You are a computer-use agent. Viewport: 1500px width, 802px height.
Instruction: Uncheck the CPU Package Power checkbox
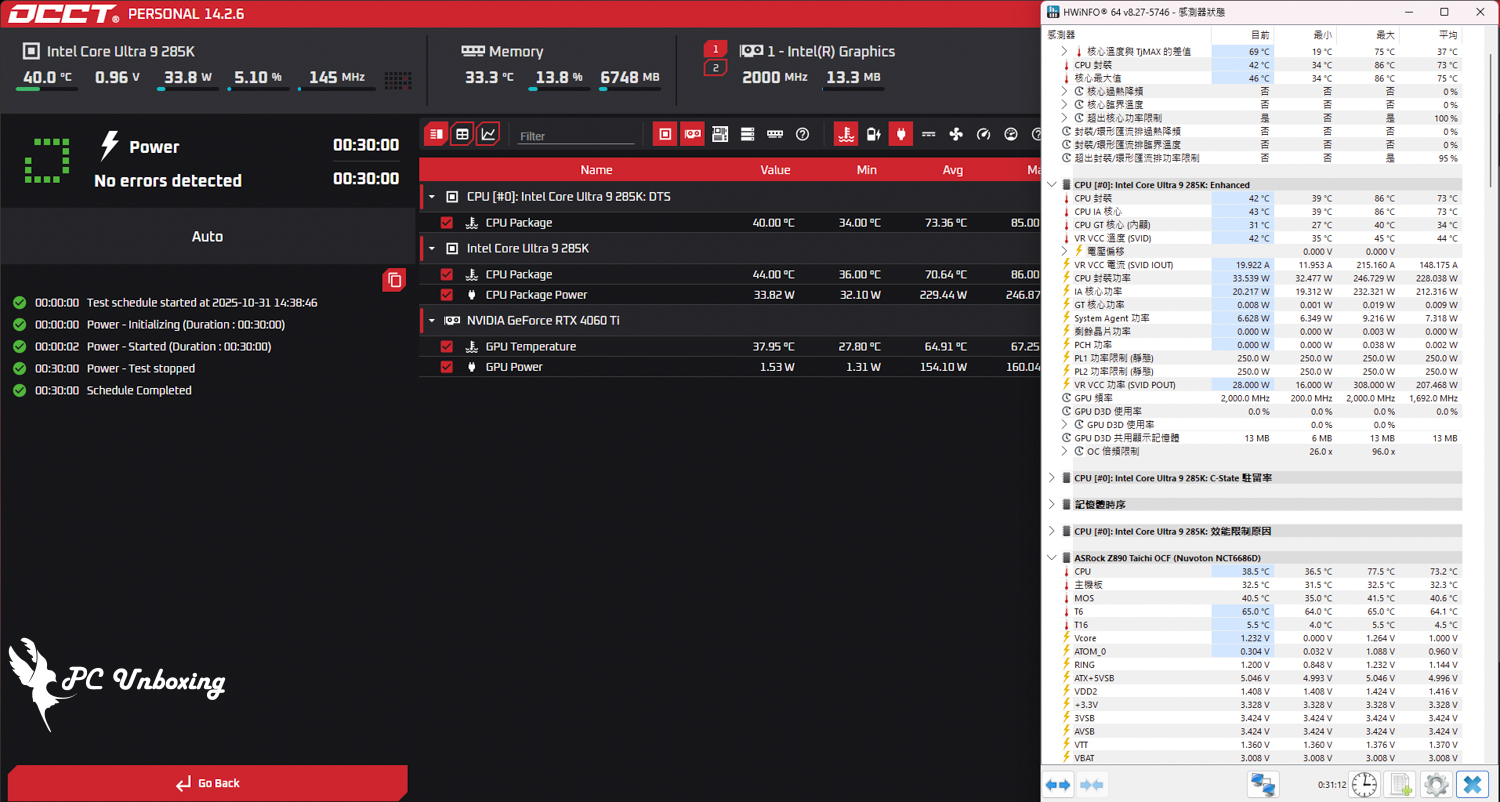click(447, 295)
